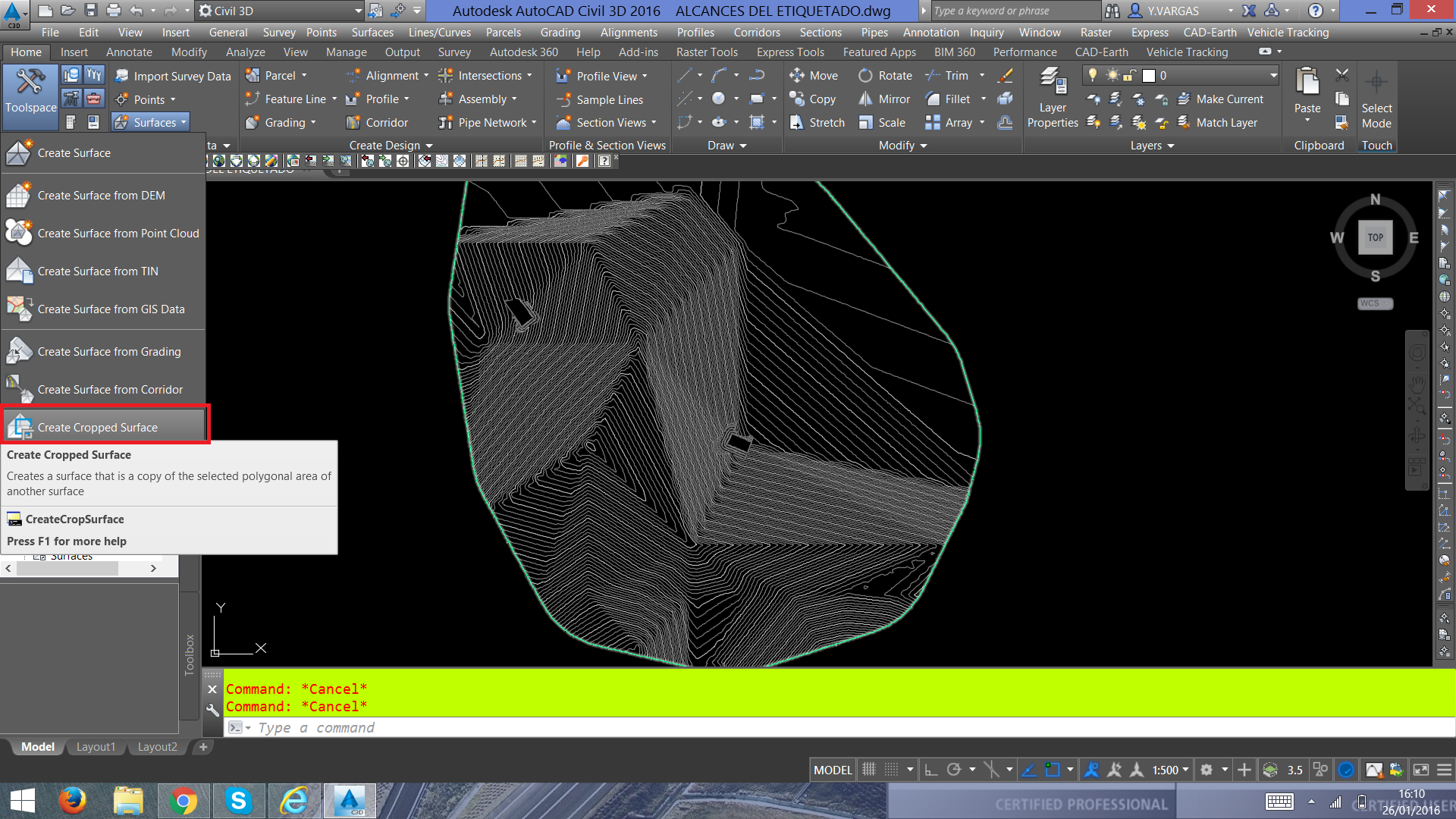Toggle the layer lock in the layer control

click(1129, 75)
